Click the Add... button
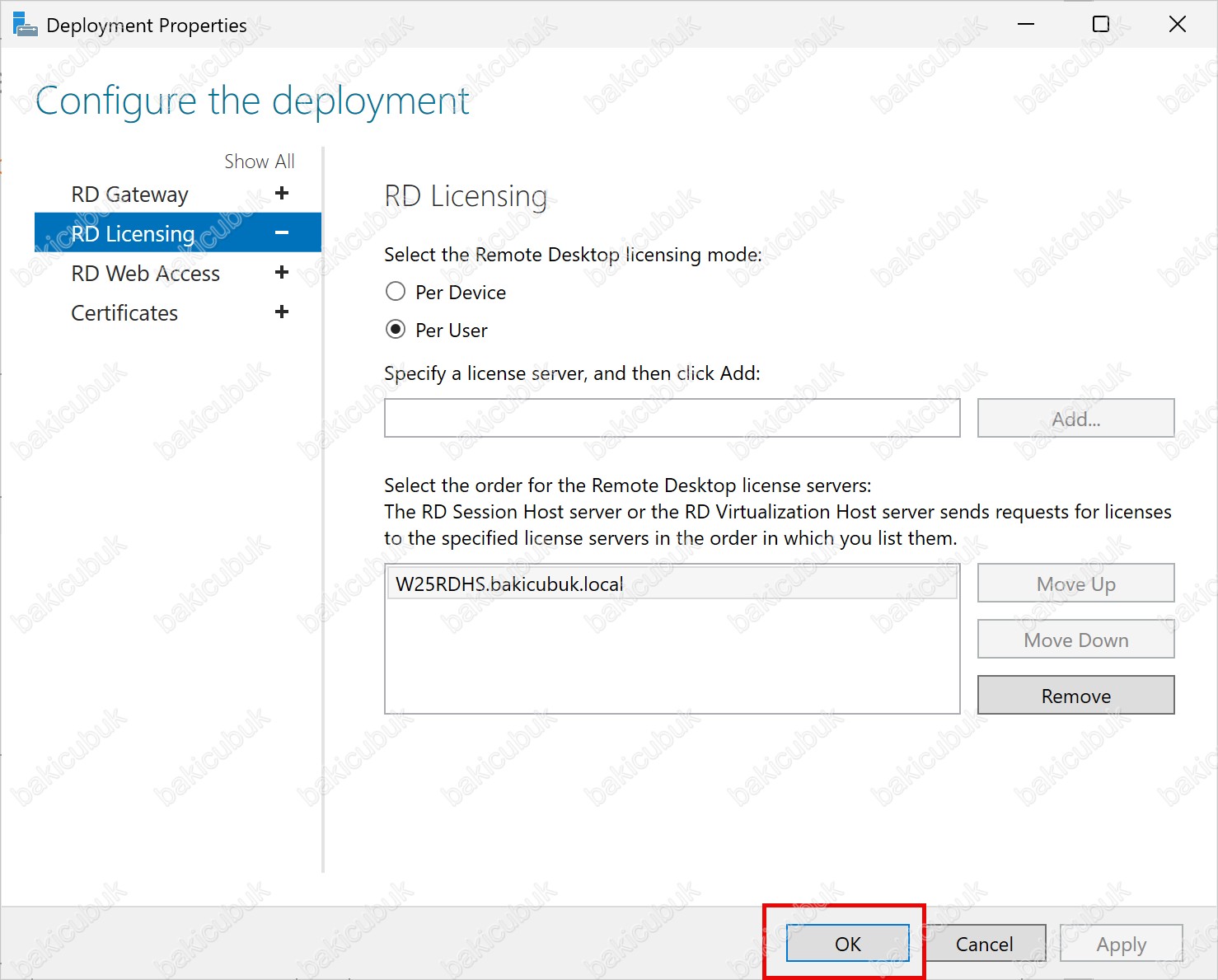 point(1075,419)
